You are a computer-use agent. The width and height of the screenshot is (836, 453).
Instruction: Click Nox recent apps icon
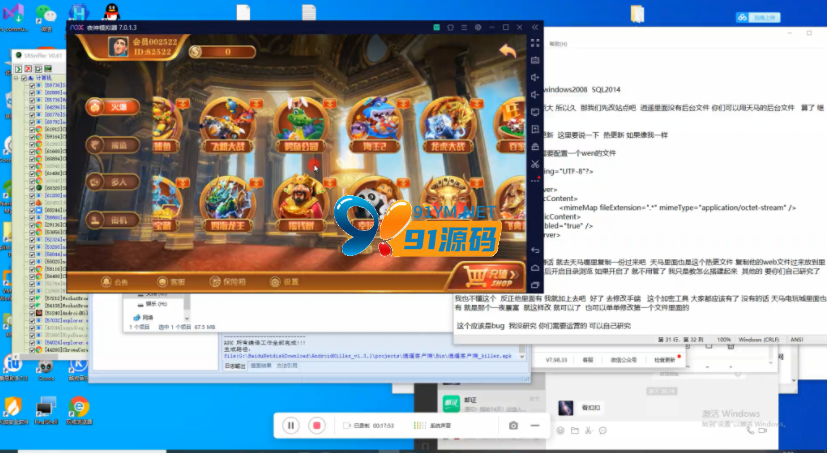535,285
